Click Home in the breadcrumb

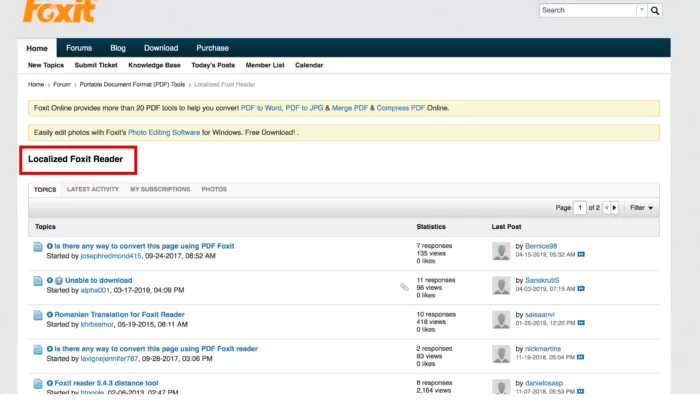point(36,84)
